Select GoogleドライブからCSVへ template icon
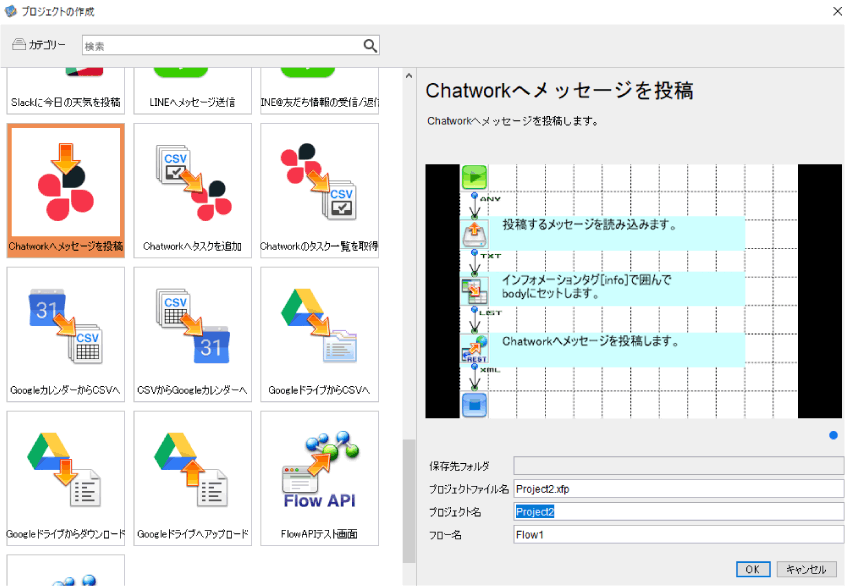The height and width of the screenshot is (588, 850). pos(319,334)
